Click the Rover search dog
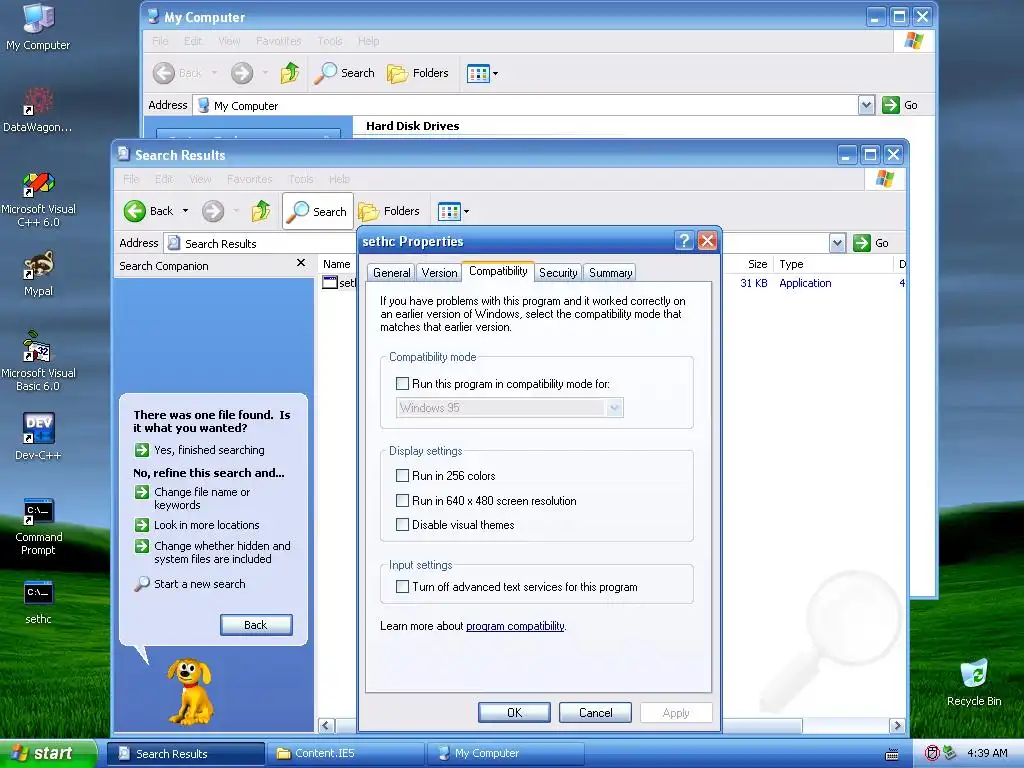This screenshot has width=1024, height=768. pos(189,691)
